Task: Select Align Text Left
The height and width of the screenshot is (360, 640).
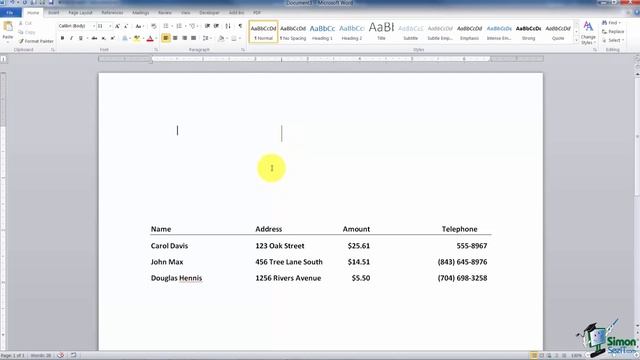Action: (166, 38)
